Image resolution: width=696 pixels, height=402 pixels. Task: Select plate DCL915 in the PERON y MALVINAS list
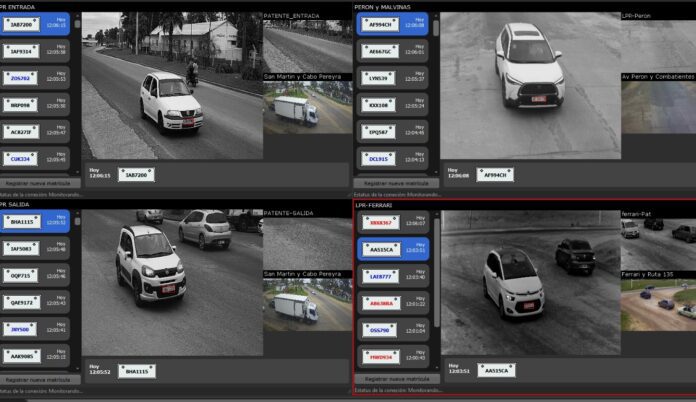(x=392, y=158)
